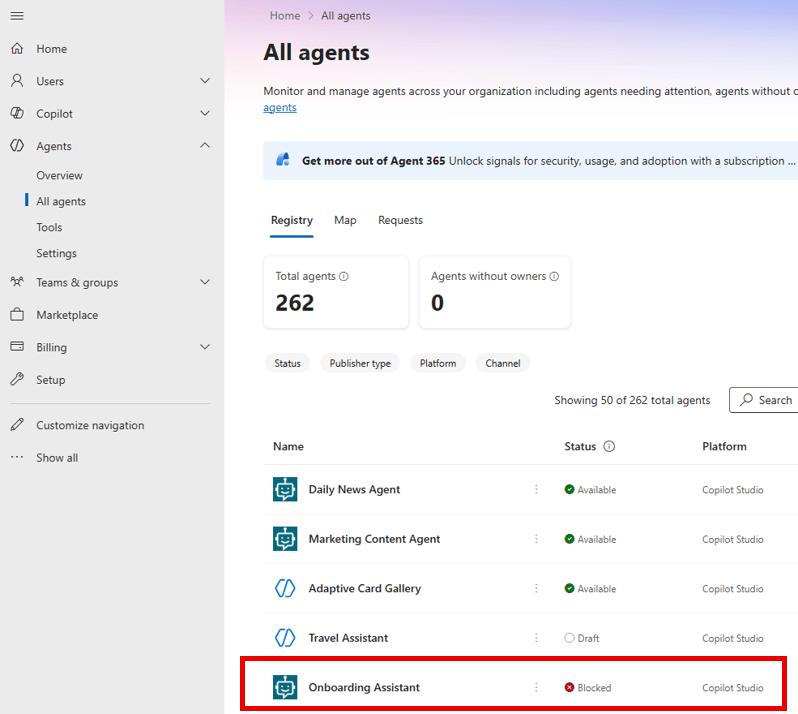The height and width of the screenshot is (714, 798).
Task: Click the Billing card icon
Action: [17, 347]
